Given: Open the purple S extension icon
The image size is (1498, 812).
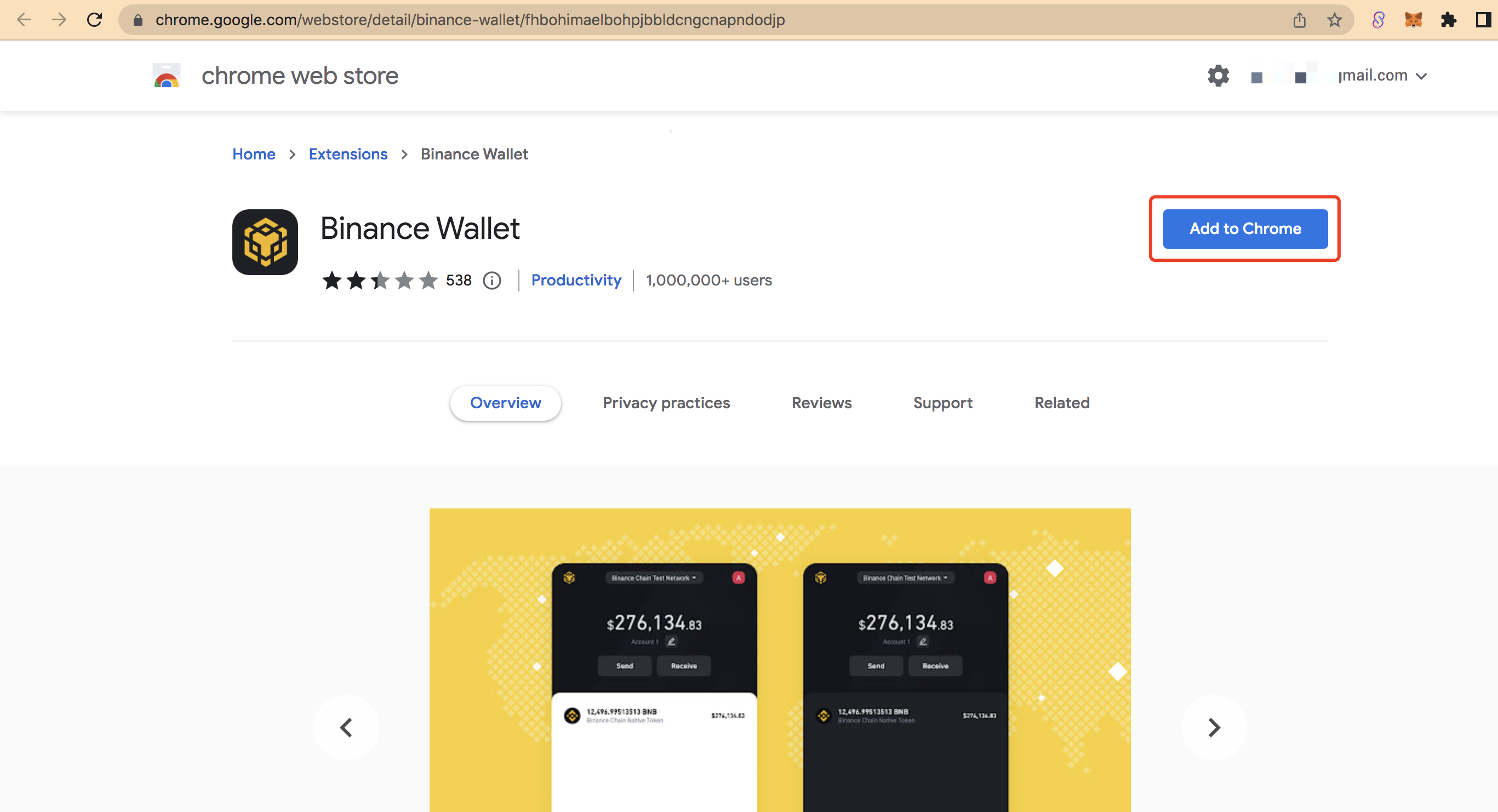Looking at the screenshot, I should point(1378,20).
